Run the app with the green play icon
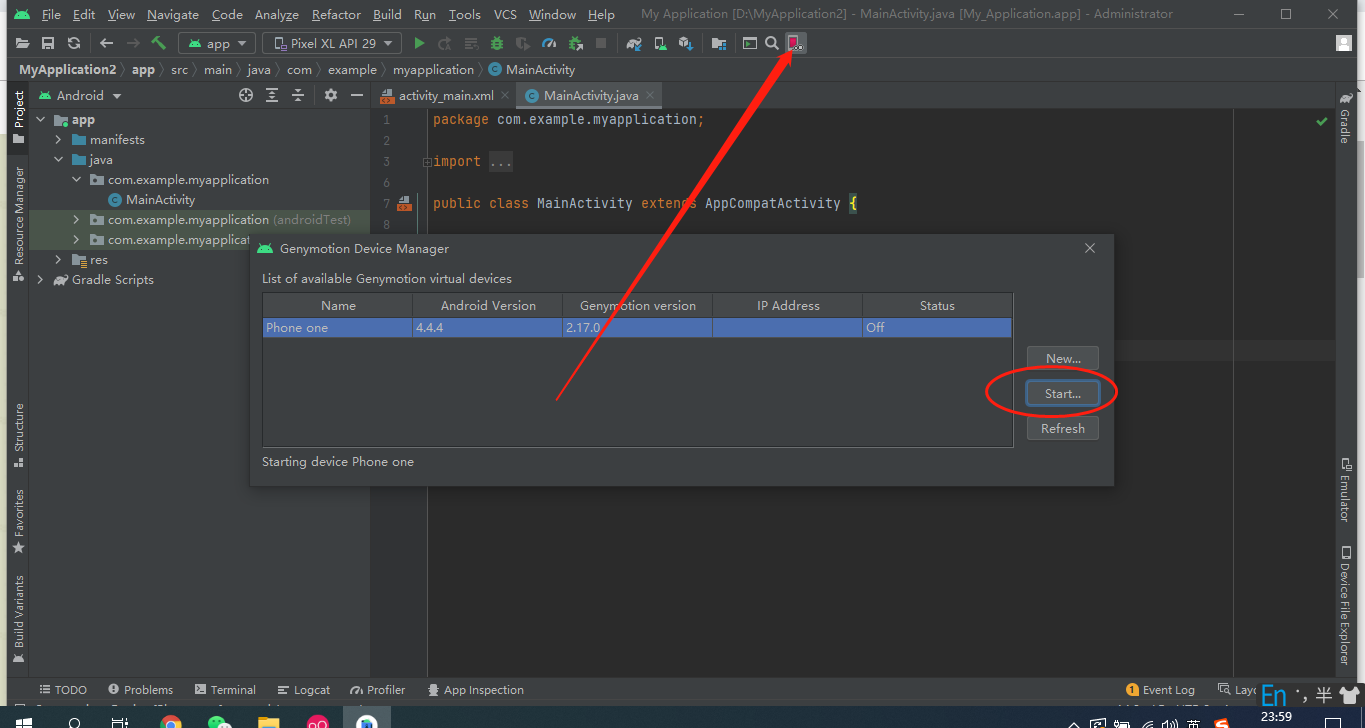1365x728 pixels. (x=420, y=43)
